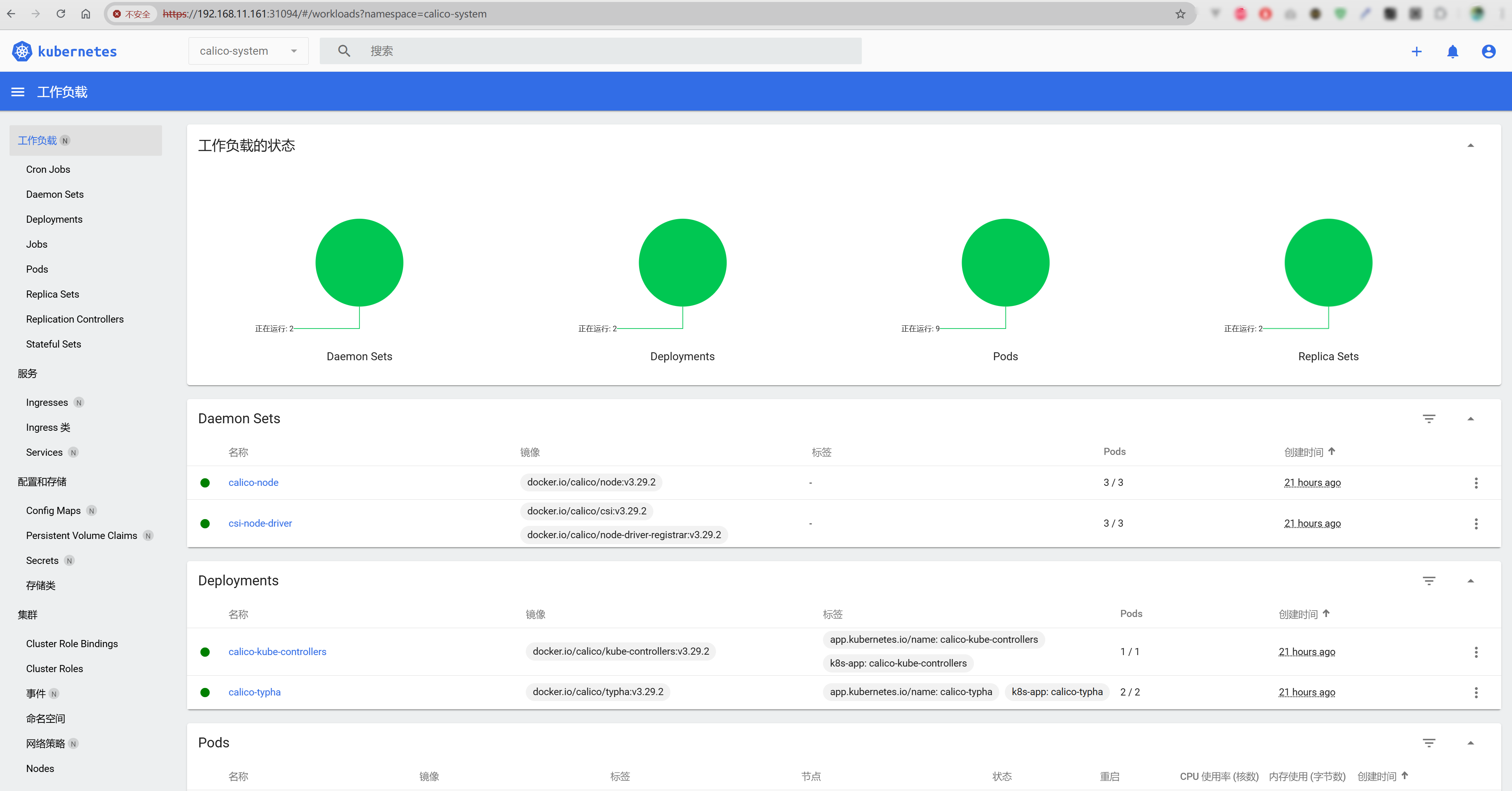Viewport: 1512px width, 791px height.
Task: Open filter for Deployments table
Action: pos(1429,581)
